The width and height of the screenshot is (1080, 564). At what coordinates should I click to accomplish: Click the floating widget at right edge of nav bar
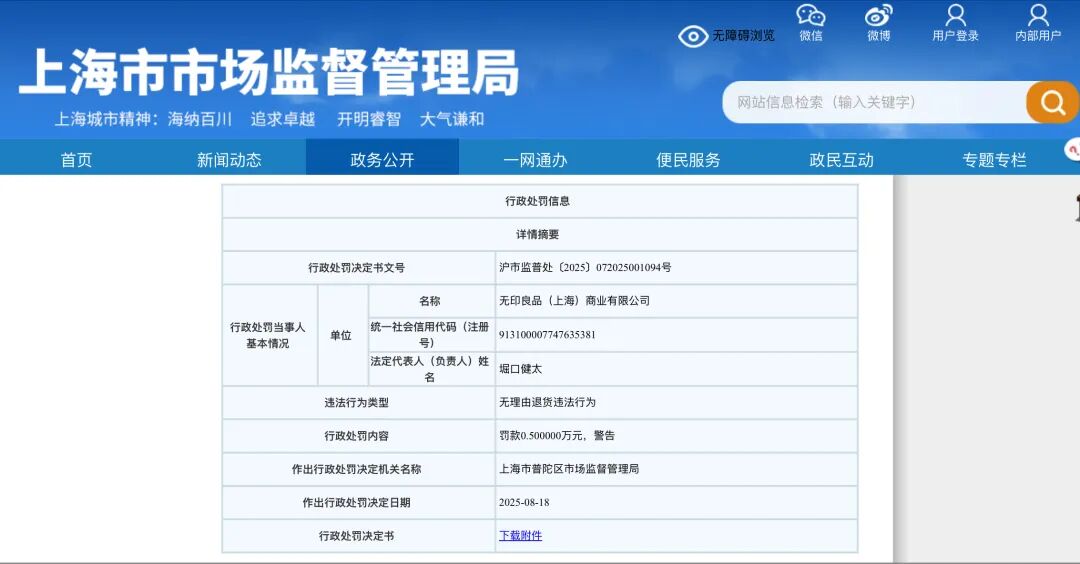[1072, 149]
